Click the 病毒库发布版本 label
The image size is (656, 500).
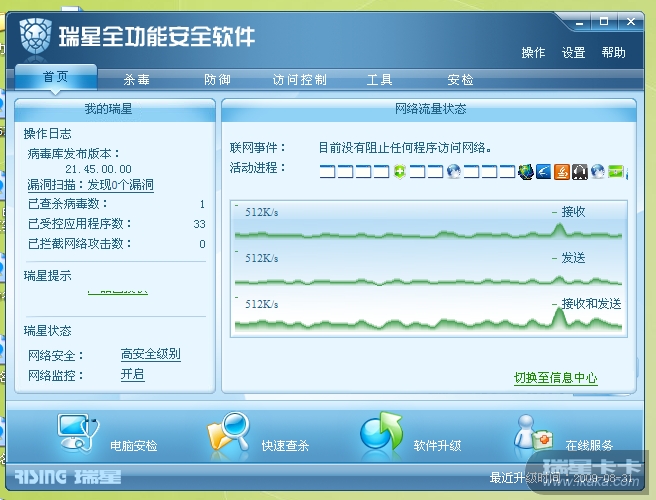click(x=74, y=154)
